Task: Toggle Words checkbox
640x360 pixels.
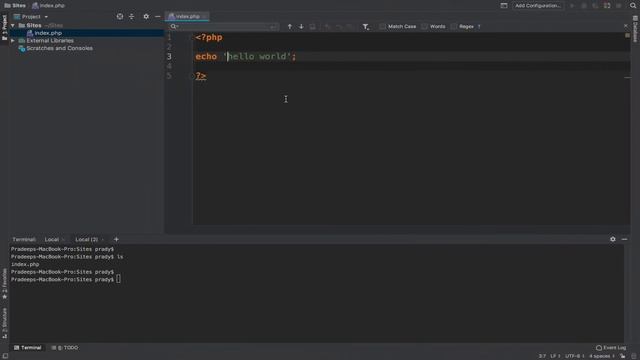Action: (424, 27)
